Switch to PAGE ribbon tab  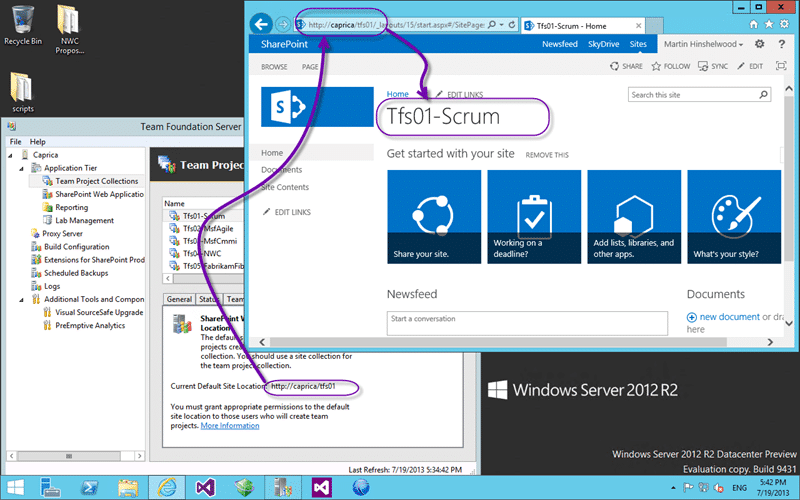[x=310, y=66]
